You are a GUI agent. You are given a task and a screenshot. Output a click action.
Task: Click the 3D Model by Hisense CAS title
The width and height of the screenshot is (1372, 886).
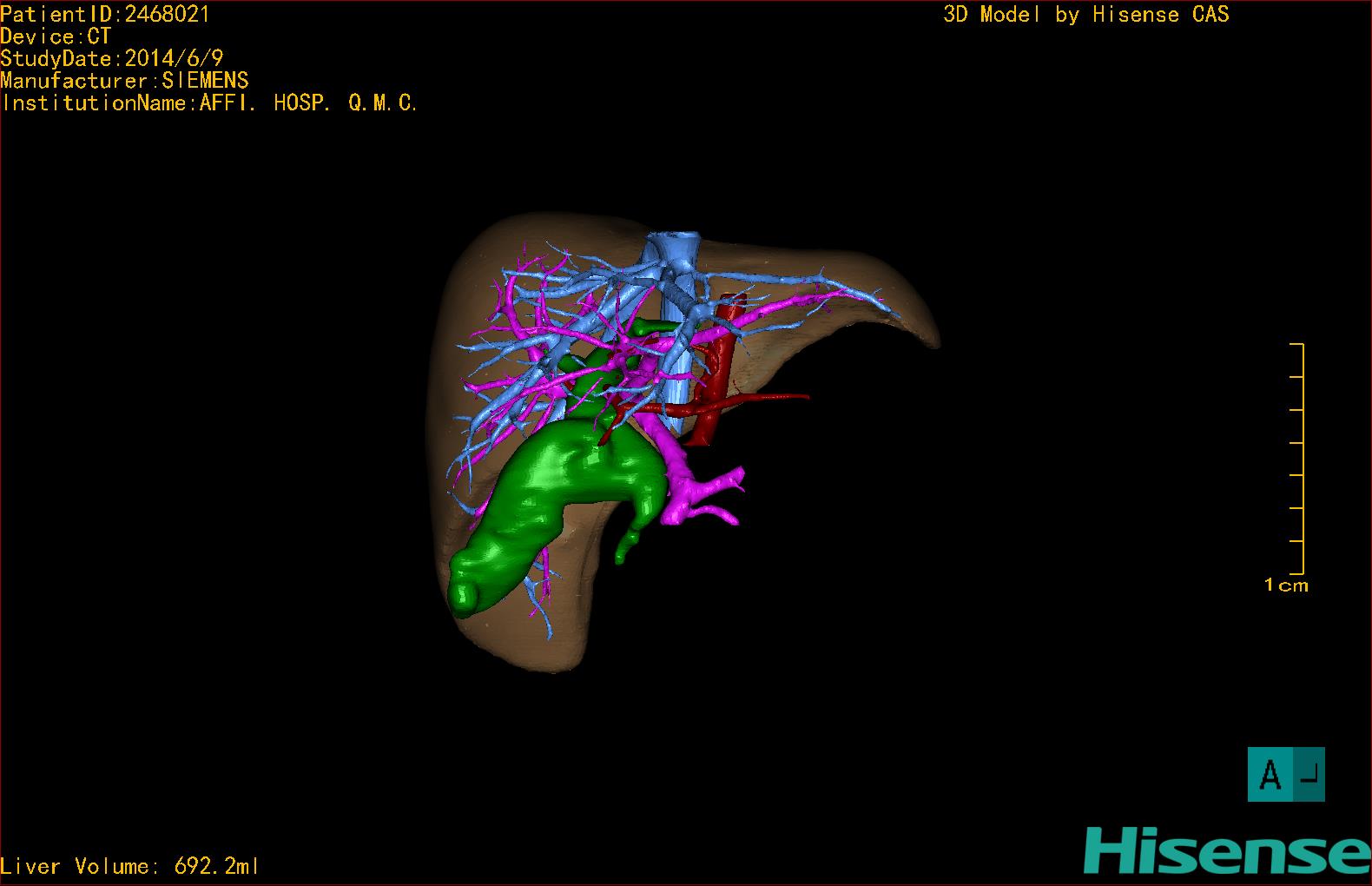[x=1085, y=15]
